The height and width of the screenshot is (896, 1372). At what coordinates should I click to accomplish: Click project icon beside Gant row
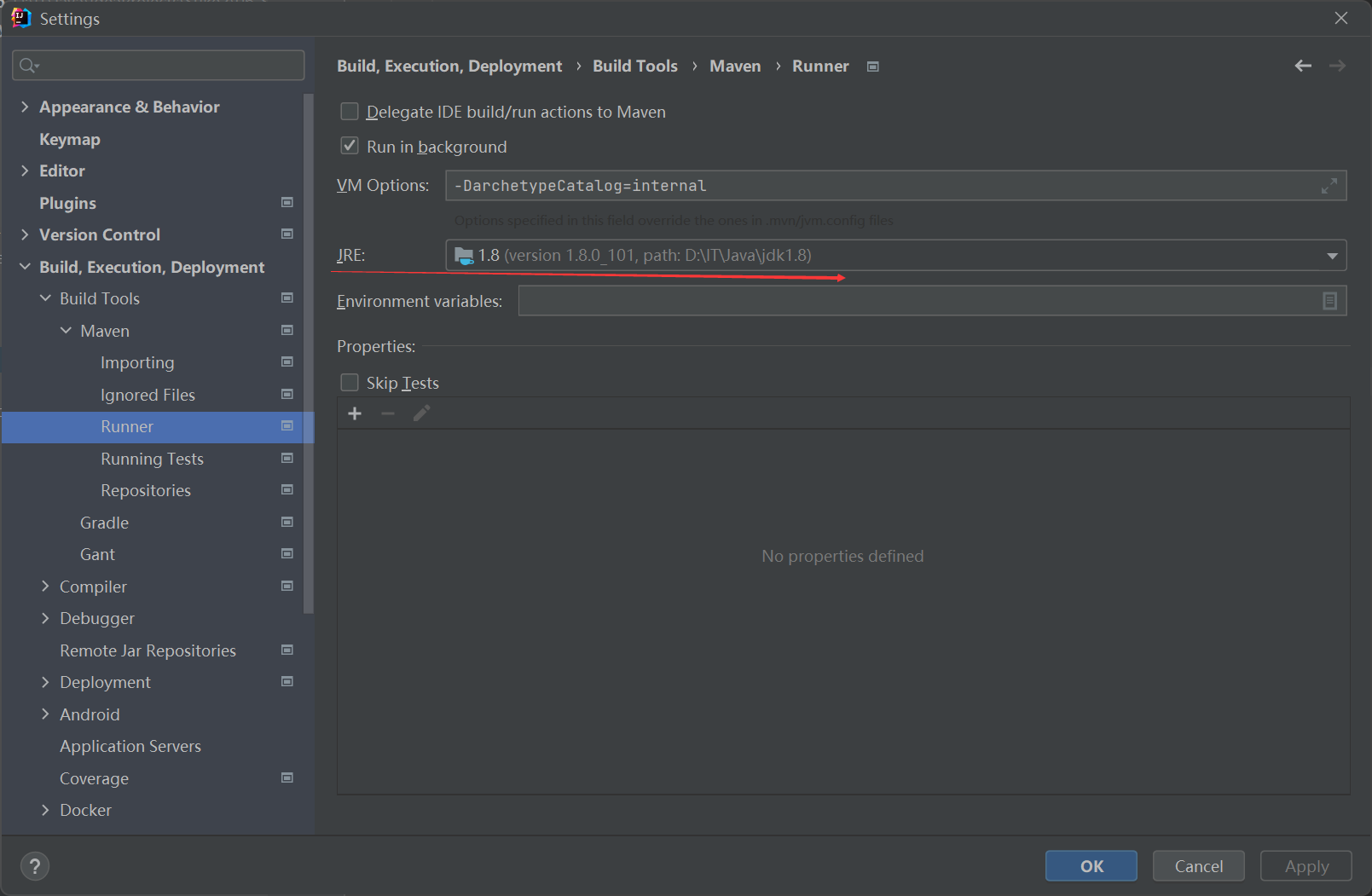287,553
